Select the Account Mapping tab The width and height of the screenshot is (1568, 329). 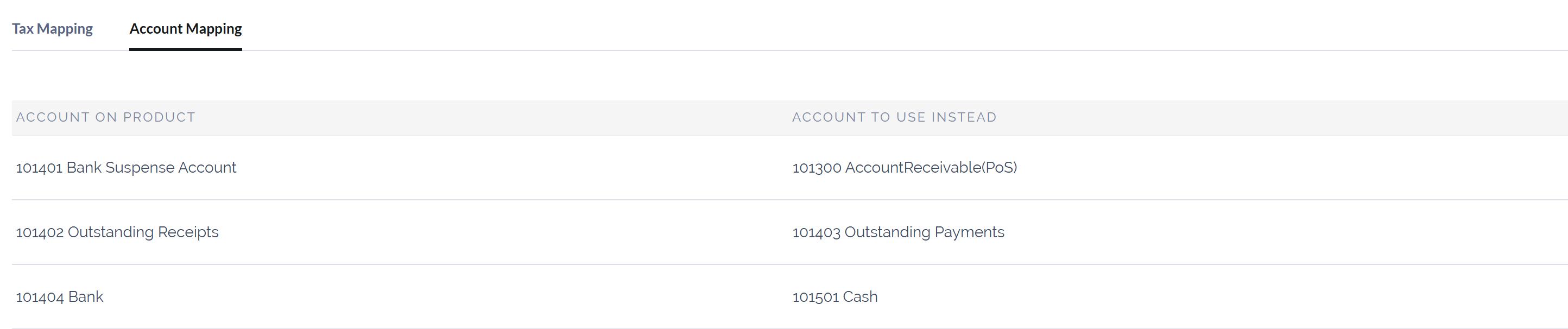(x=185, y=28)
